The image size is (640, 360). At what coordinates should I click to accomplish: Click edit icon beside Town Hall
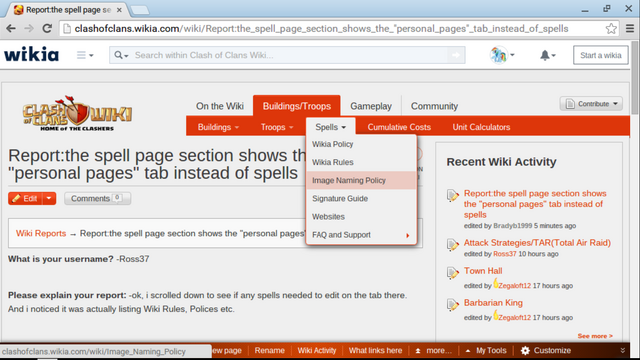452,273
